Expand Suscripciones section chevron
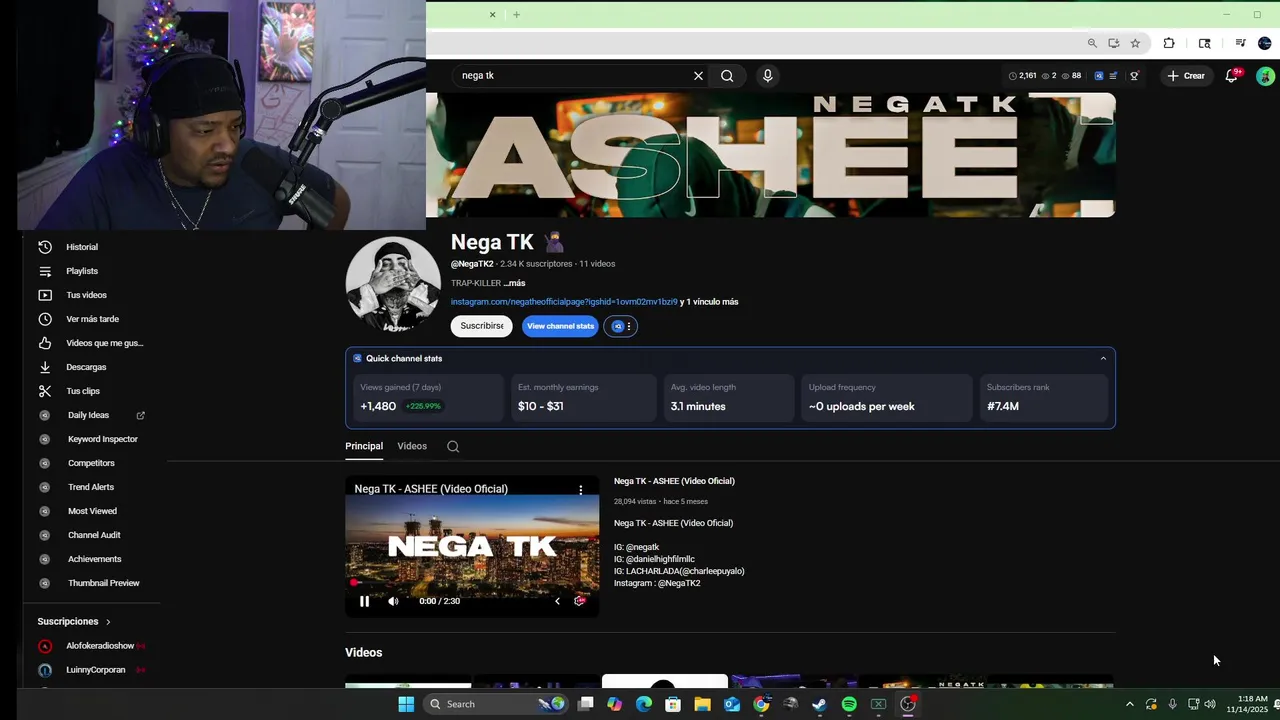The image size is (1280, 720). [108, 622]
